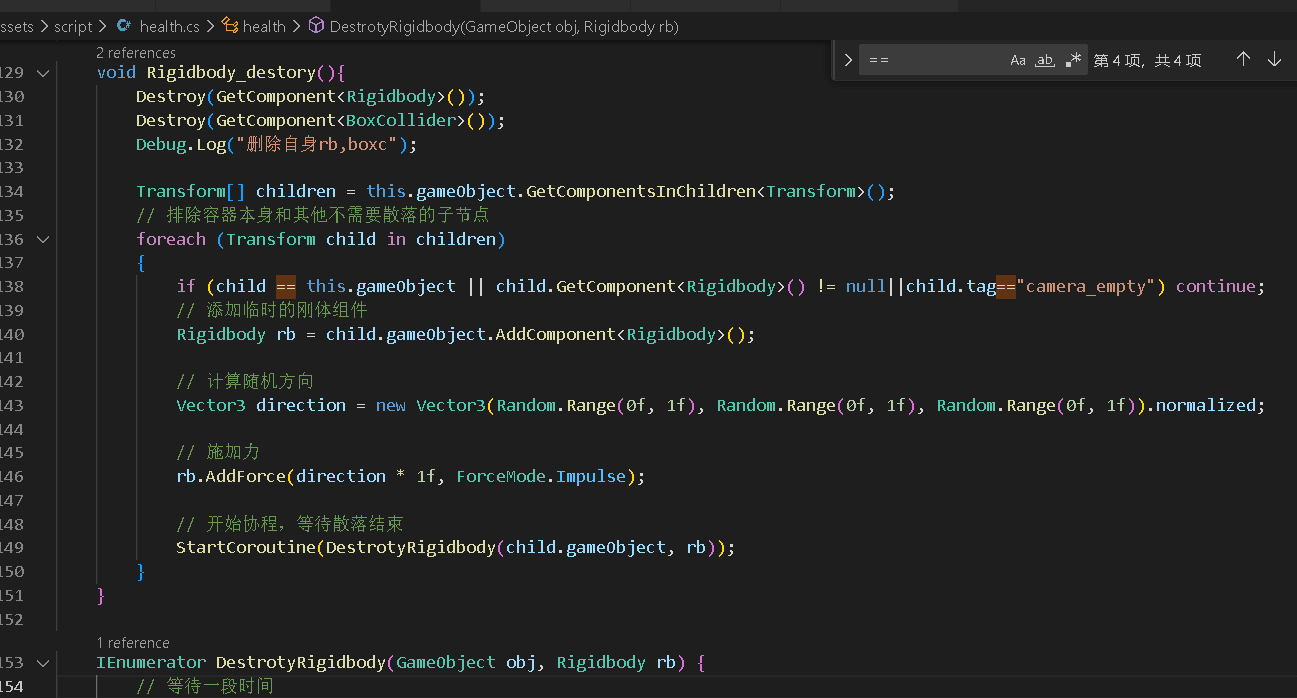Show the "2 references" CodeLens link
The width and height of the screenshot is (1297, 698).
click(136, 52)
